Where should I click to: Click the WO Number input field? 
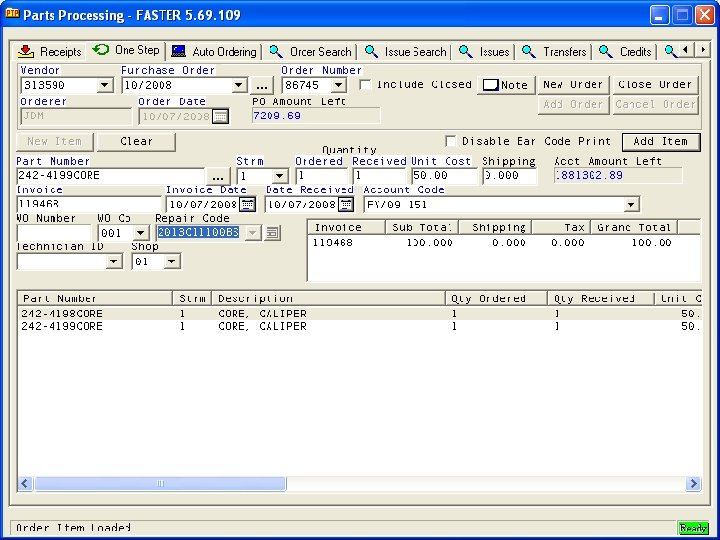click(x=54, y=233)
